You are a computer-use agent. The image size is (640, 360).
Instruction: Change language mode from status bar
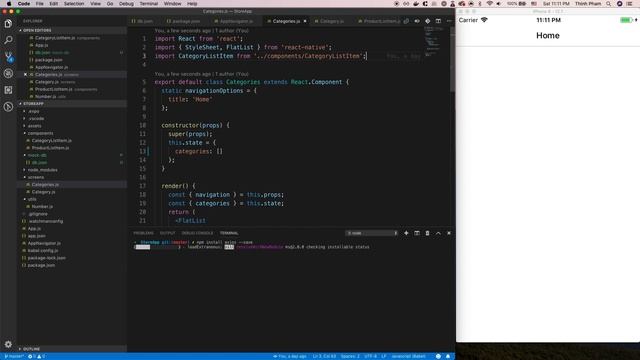tap(408, 356)
